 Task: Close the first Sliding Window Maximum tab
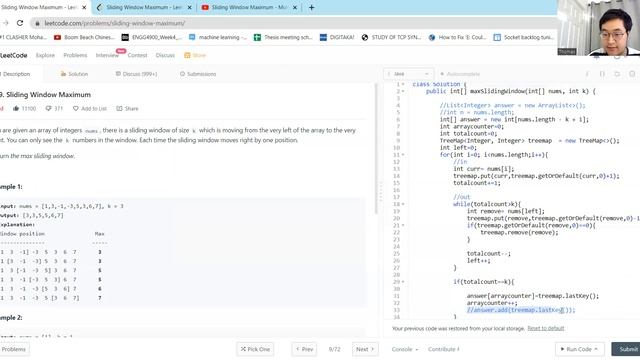[x=84, y=7]
